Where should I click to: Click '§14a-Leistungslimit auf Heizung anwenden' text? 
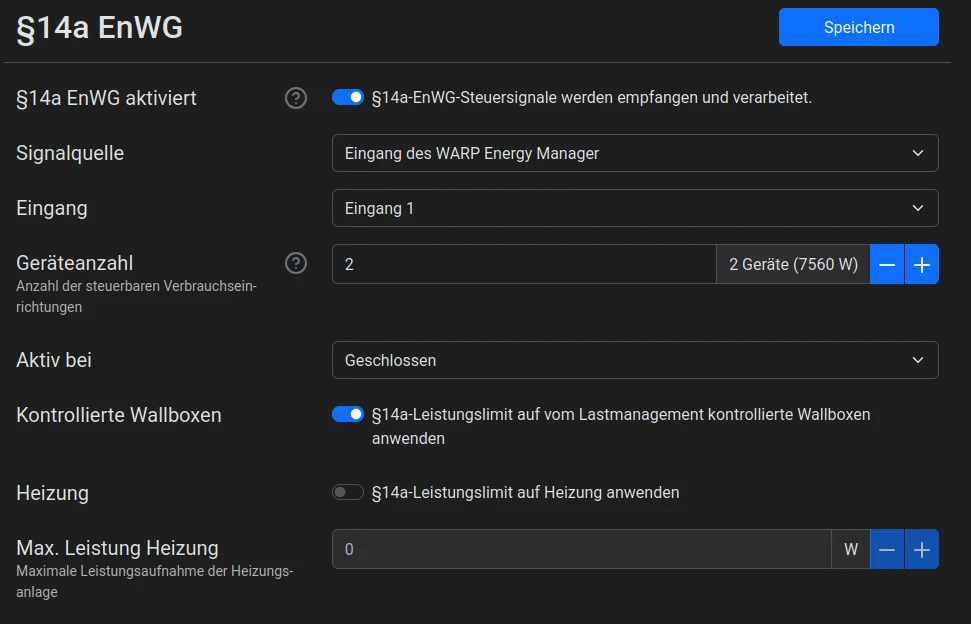525,493
